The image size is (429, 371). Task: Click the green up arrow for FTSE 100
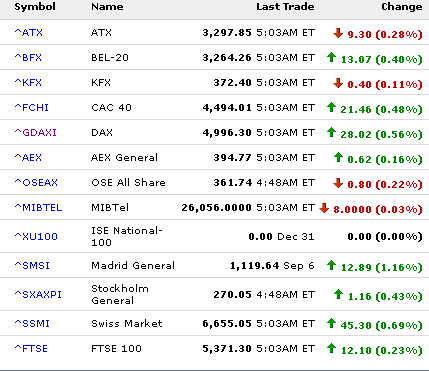(x=331, y=348)
